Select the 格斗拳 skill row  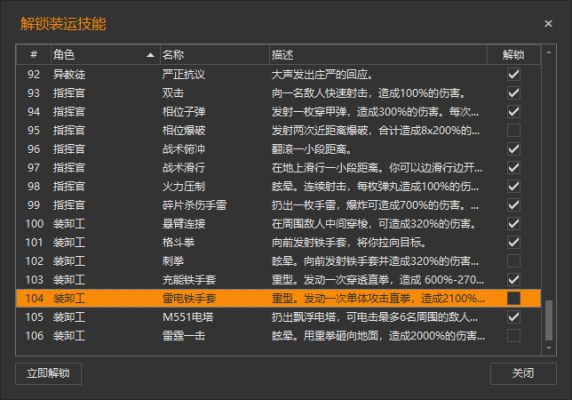(x=278, y=242)
